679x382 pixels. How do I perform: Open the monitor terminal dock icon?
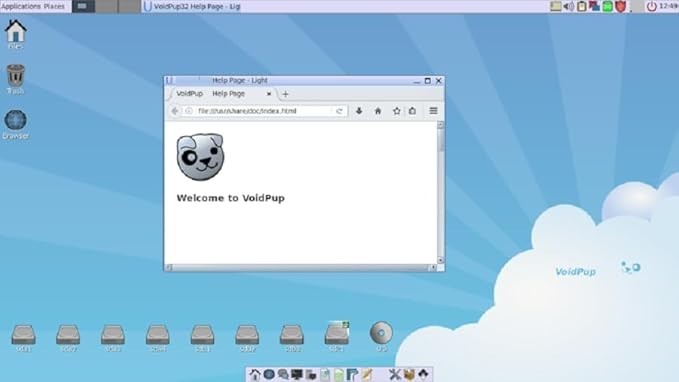pos(297,374)
